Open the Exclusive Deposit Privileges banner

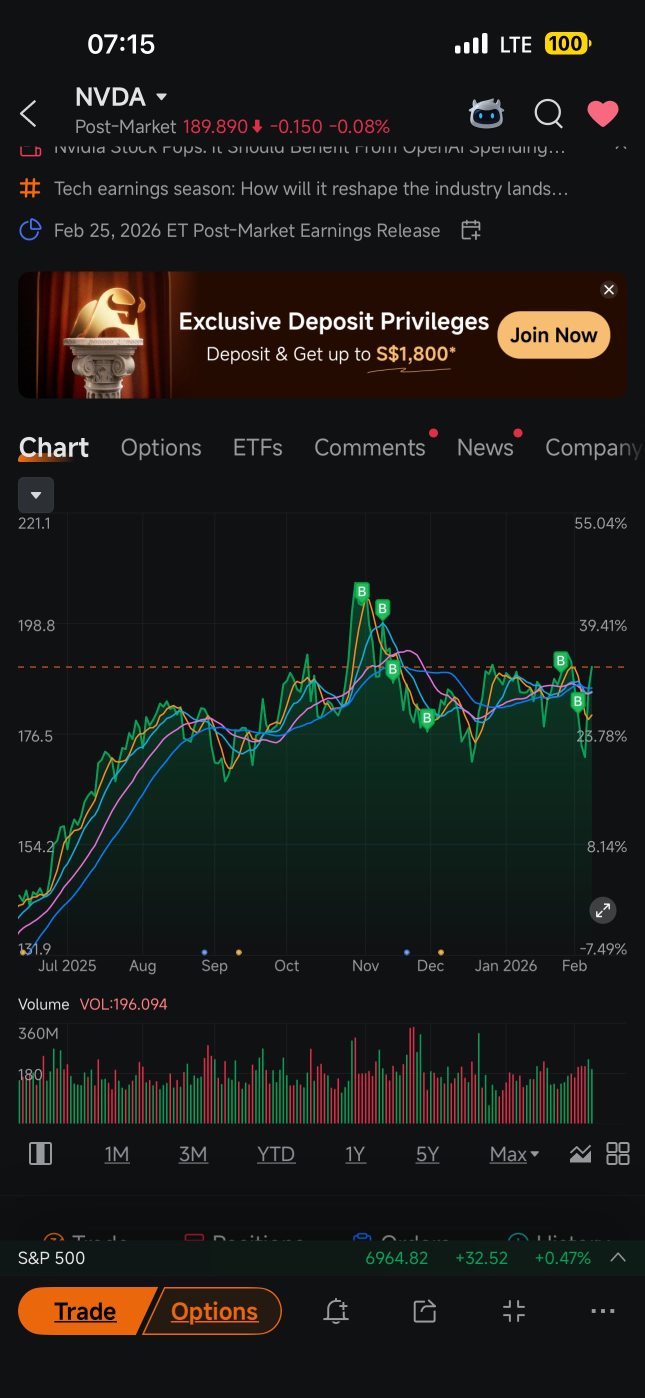click(322, 335)
